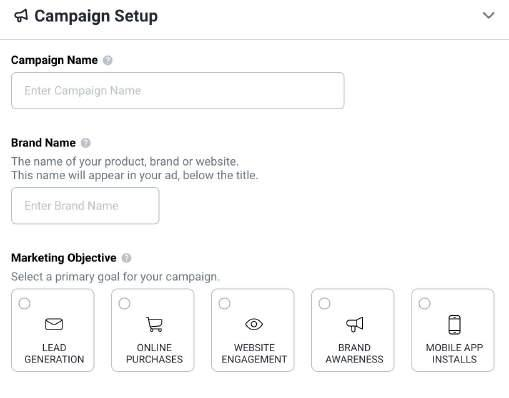
Task: Click the help icon next to Brand Name
Action: [86, 143]
